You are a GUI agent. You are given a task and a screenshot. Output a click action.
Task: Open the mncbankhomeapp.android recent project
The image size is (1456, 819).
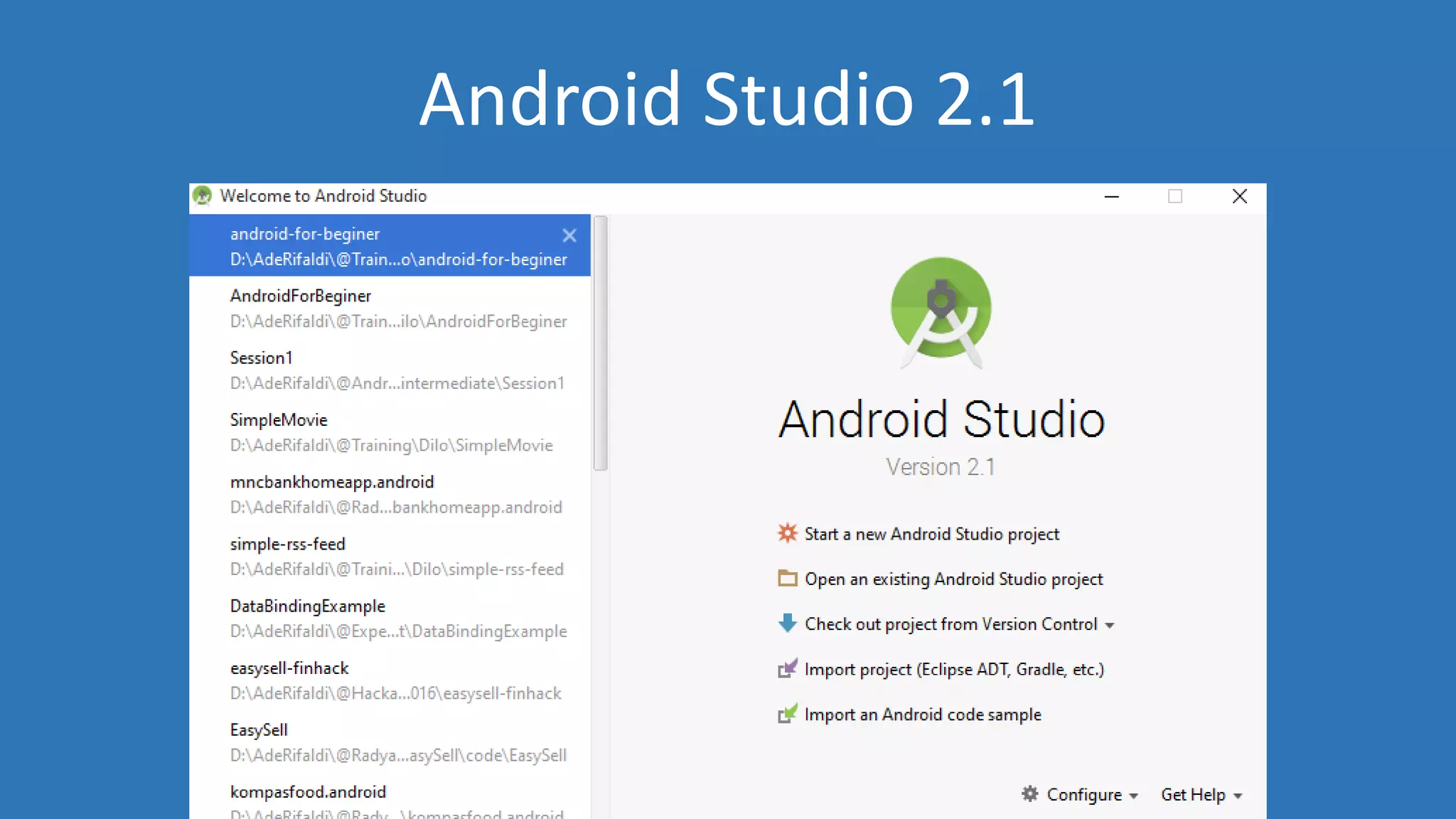[390, 493]
